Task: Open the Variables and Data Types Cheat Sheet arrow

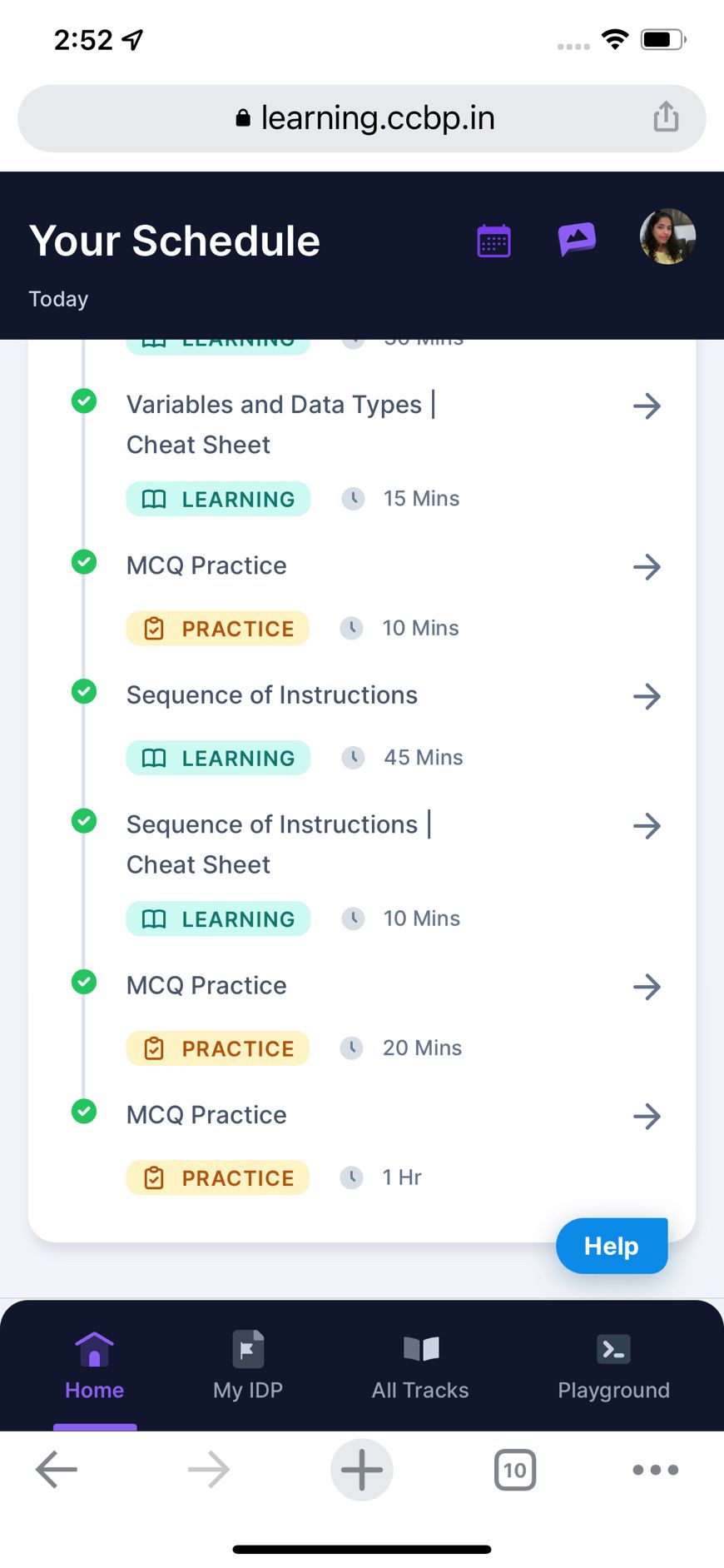Action: click(x=647, y=406)
